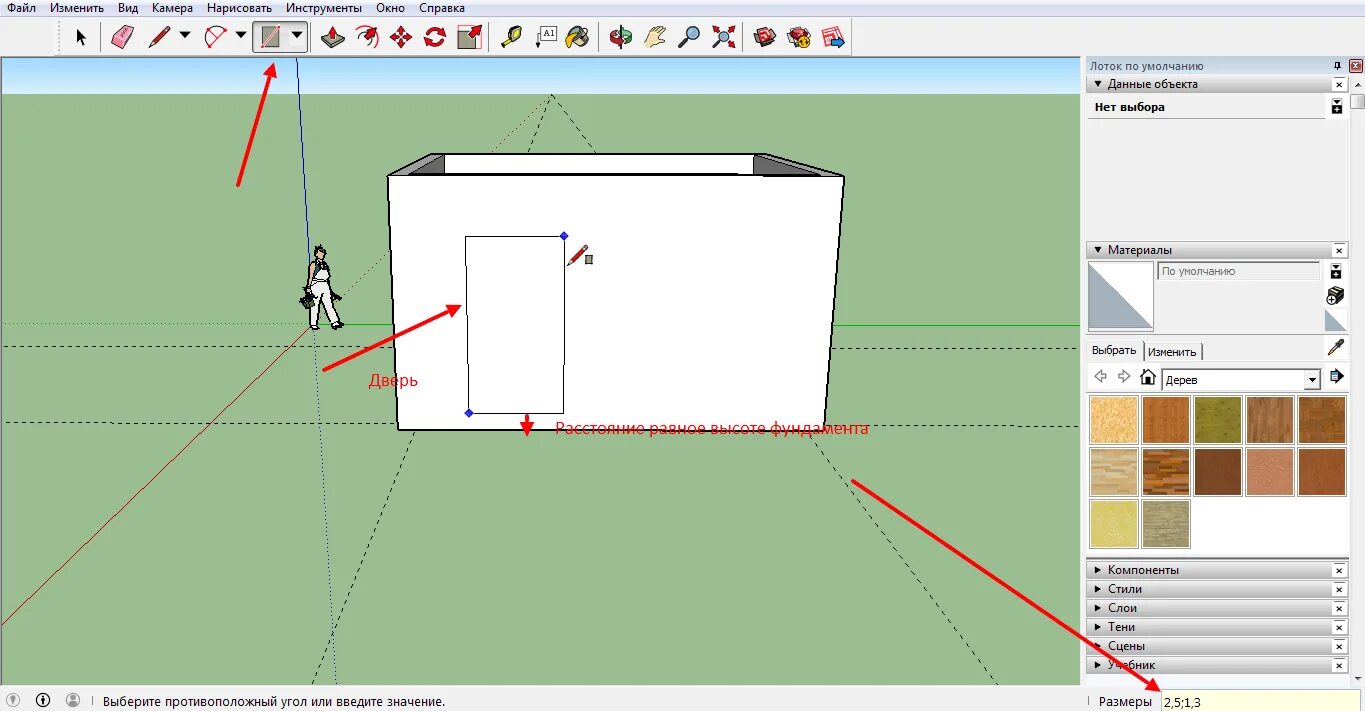Screen dimensions: 1365x711
Task: Click the Send to LayOut icon
Action: (833, 38)
